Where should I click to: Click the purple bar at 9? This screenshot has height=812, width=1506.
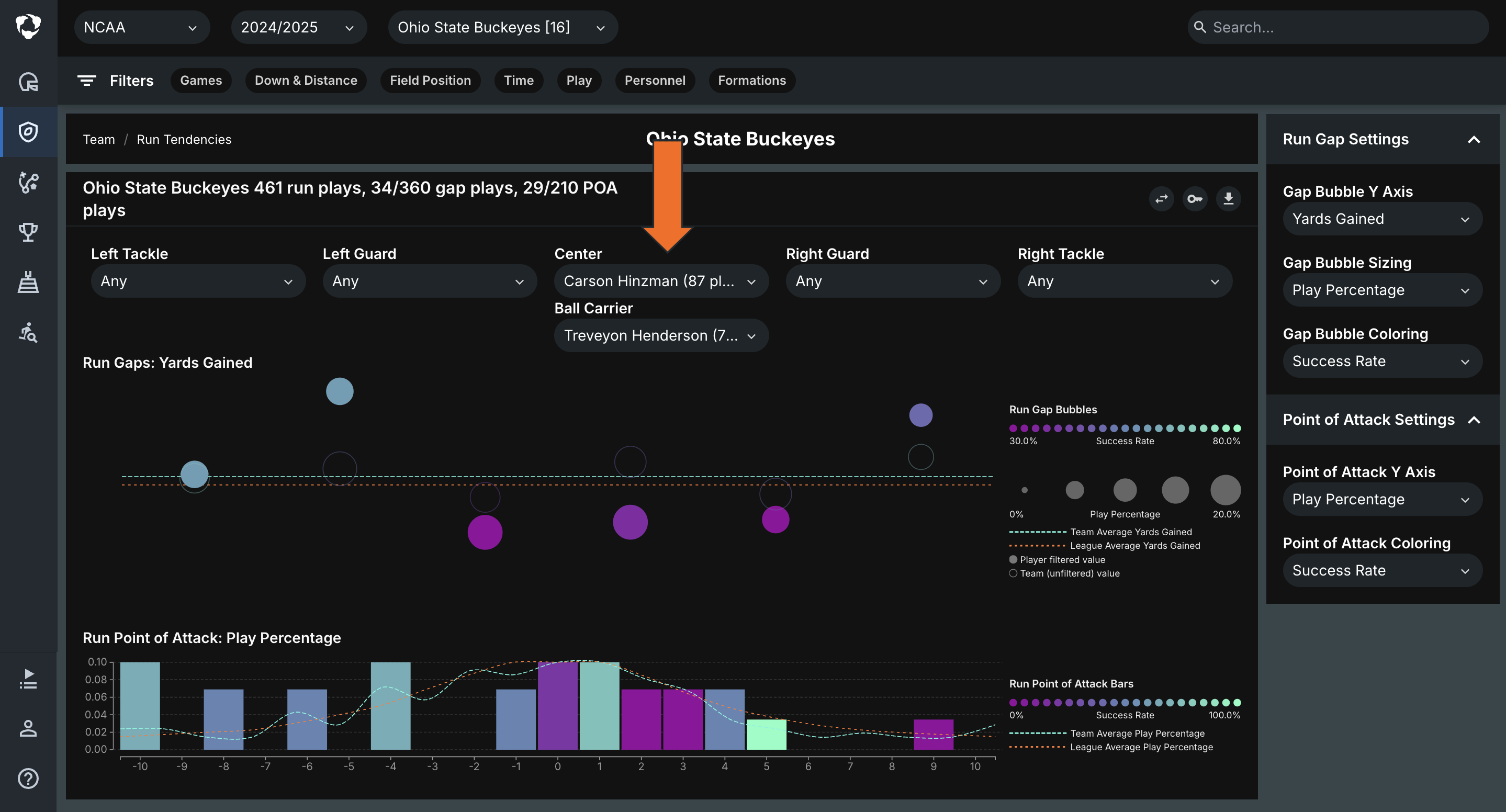[933, 734]
